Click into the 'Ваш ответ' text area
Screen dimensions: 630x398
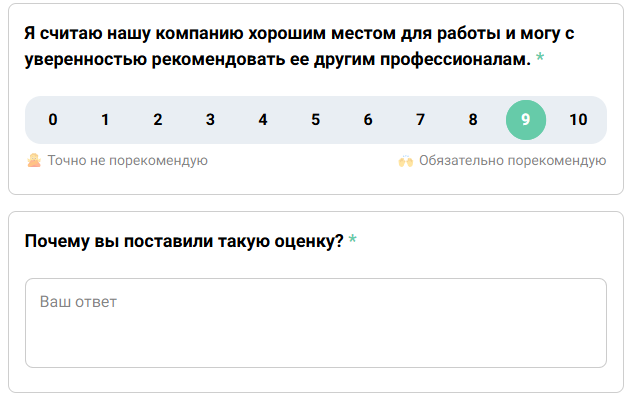316,323
